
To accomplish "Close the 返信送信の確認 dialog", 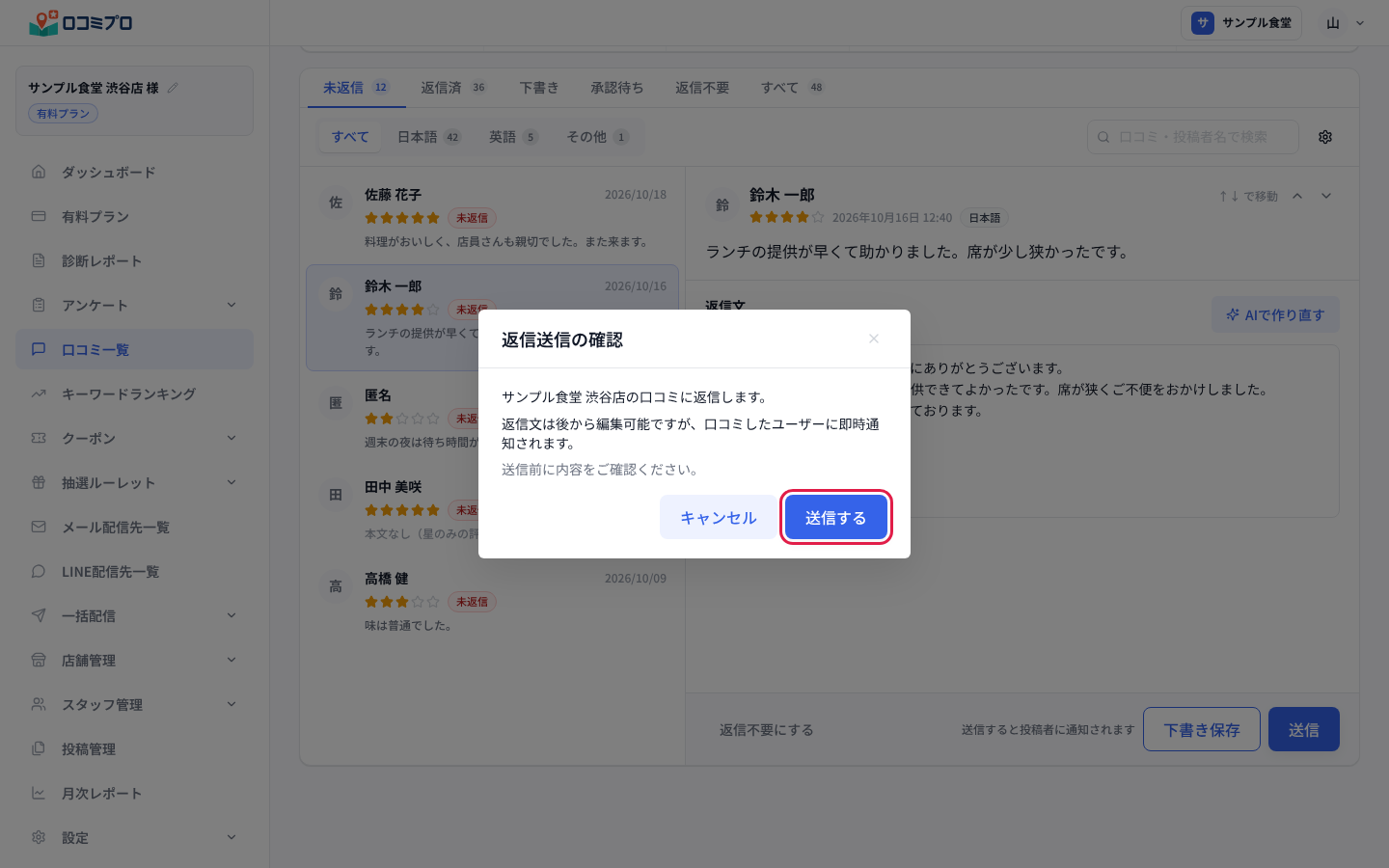I will [874, 339].
